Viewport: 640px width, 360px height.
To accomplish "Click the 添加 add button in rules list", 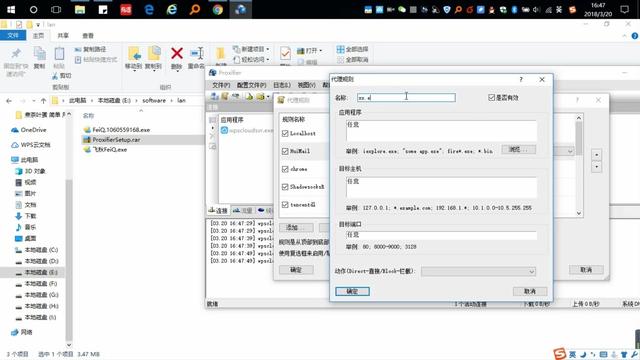I will (296, 228).
